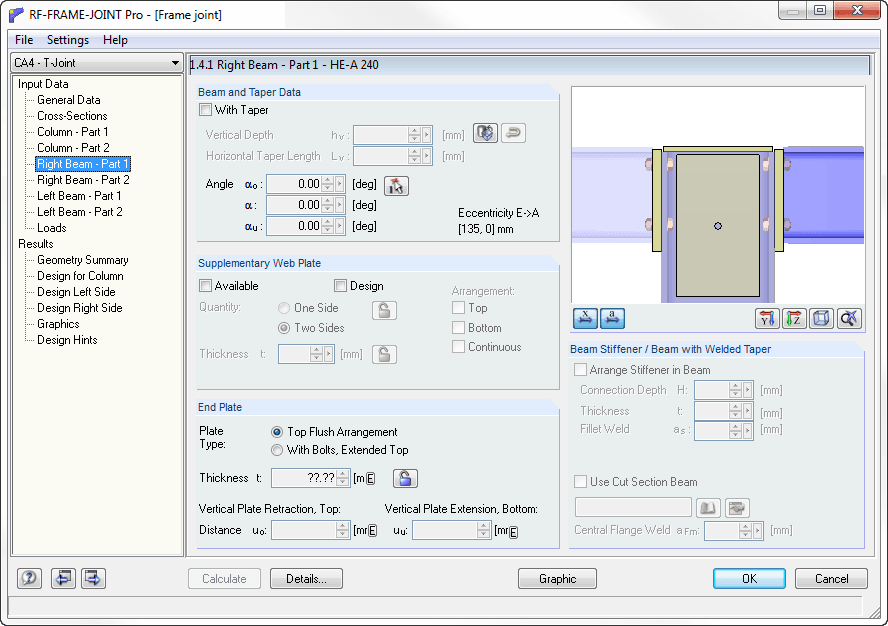Enable the With Taper checkbox
Viewport: 888px width, 626px height.
206,110
